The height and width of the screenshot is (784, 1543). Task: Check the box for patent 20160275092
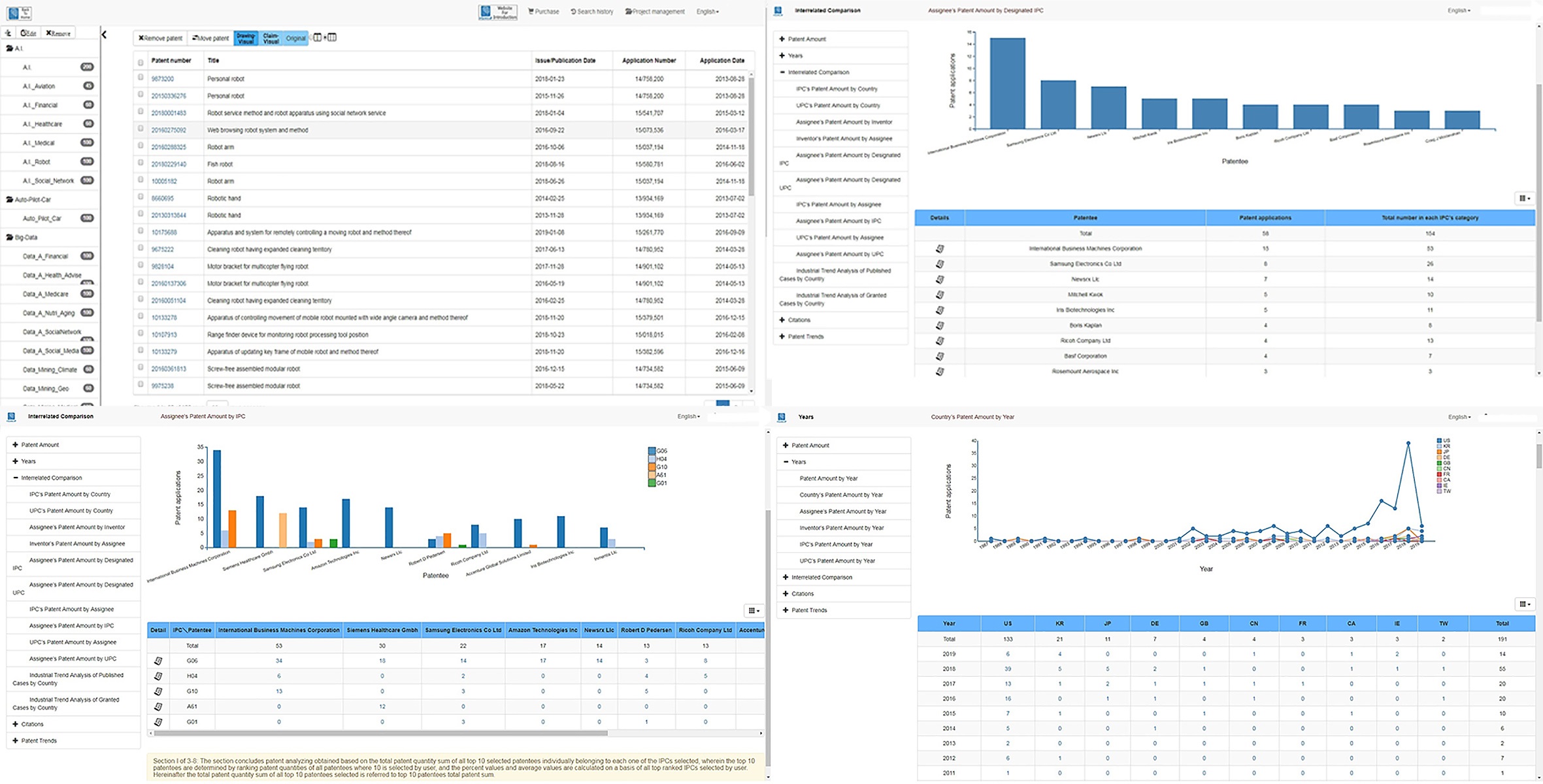[141, 129]
